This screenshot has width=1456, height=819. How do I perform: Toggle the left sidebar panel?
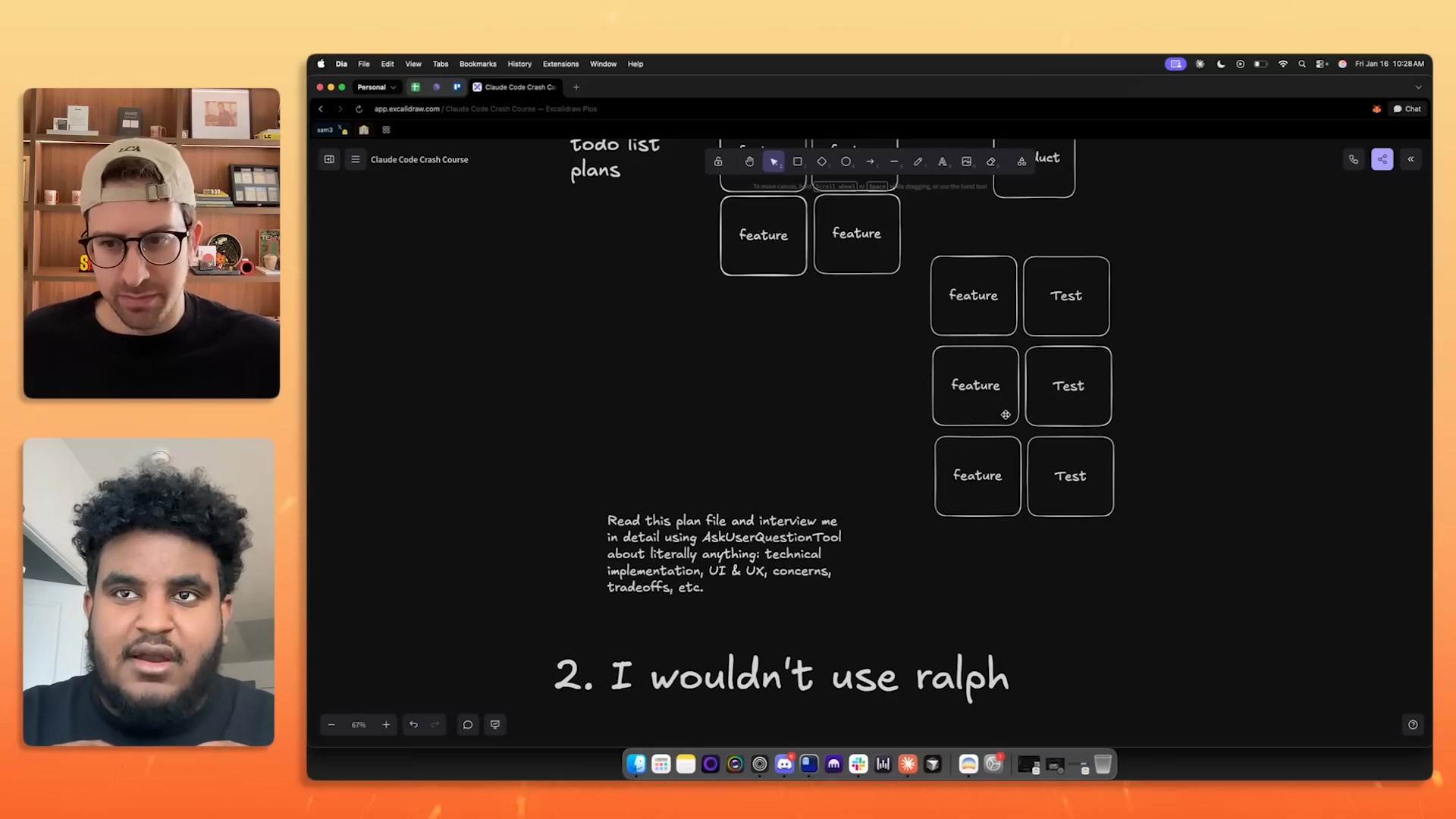[x=329, y=159]
